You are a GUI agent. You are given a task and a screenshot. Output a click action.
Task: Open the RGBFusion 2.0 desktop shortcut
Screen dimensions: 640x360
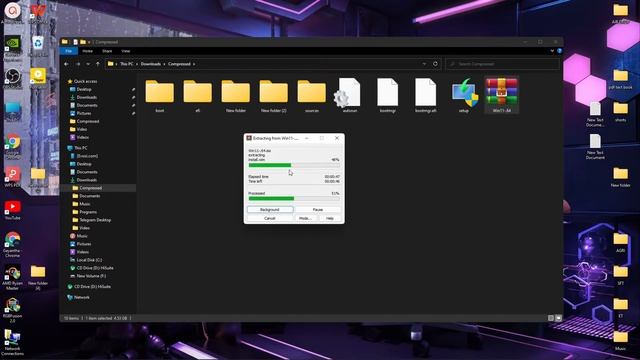pyautogui.click(x=13, y=305)
